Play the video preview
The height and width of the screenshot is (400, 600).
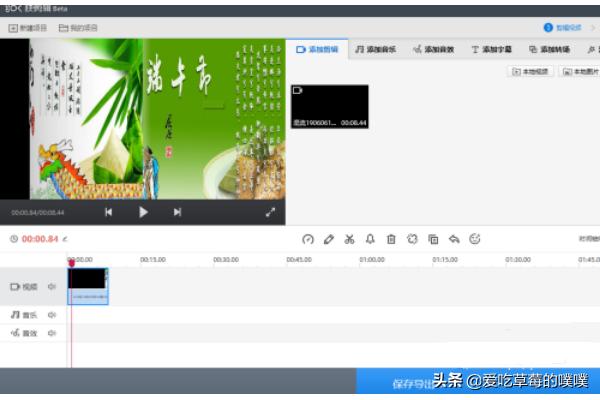143,212
